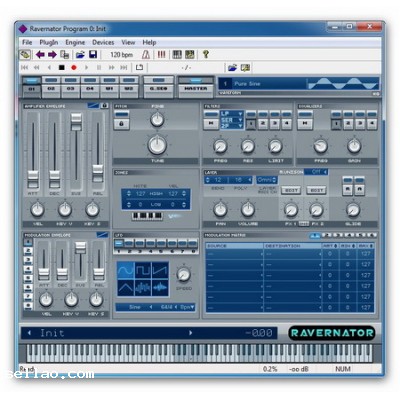The height and width of the screenshot is (400, 400).
Task: Start recording with the red record button
Action: pyautogui.click(x=74, y=68)
